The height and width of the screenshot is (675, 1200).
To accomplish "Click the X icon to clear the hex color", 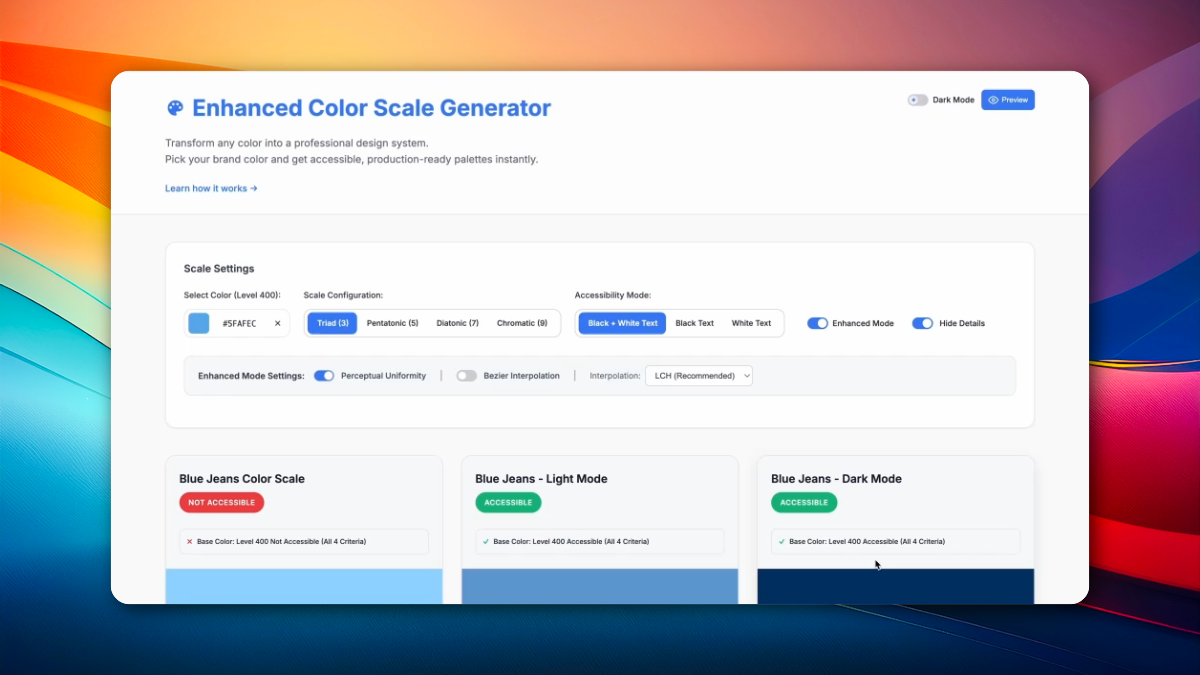I will [x=277, y=323].
